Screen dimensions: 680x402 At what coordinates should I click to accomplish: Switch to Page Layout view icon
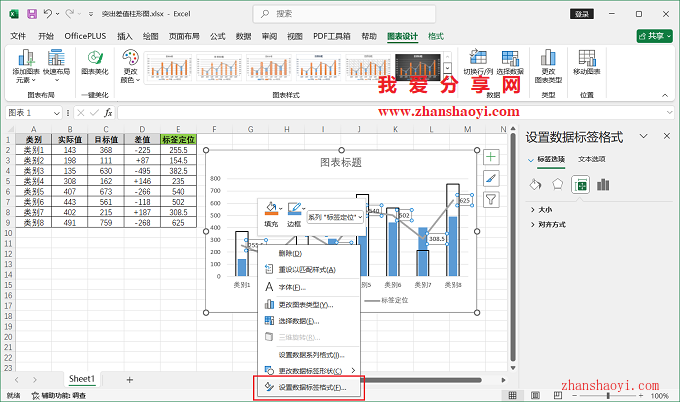pyautogui.click(x=536, y=395)
